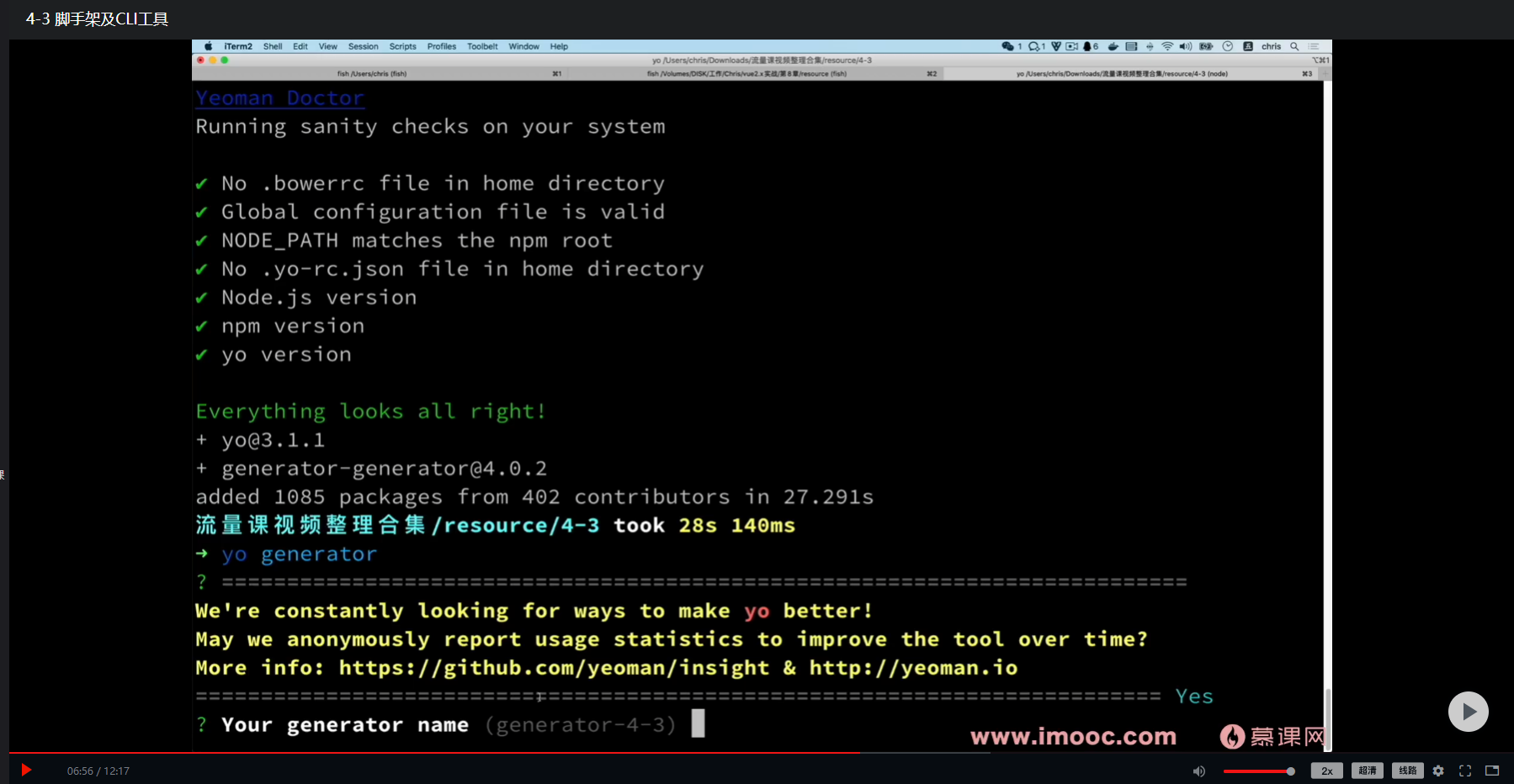Open the Shell menu
1514x784 pixels.
pos(273,46)
